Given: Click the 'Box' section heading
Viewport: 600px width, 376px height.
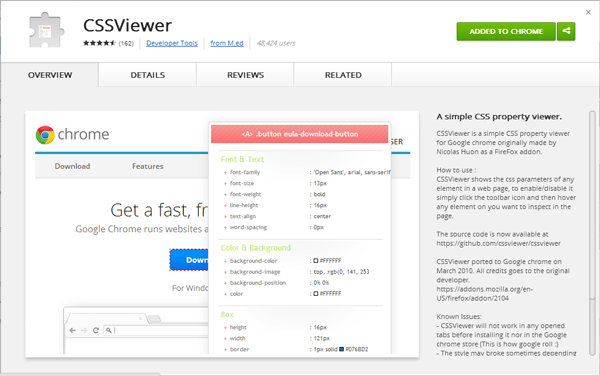Looking at the screenshot, I should point(227,314).
